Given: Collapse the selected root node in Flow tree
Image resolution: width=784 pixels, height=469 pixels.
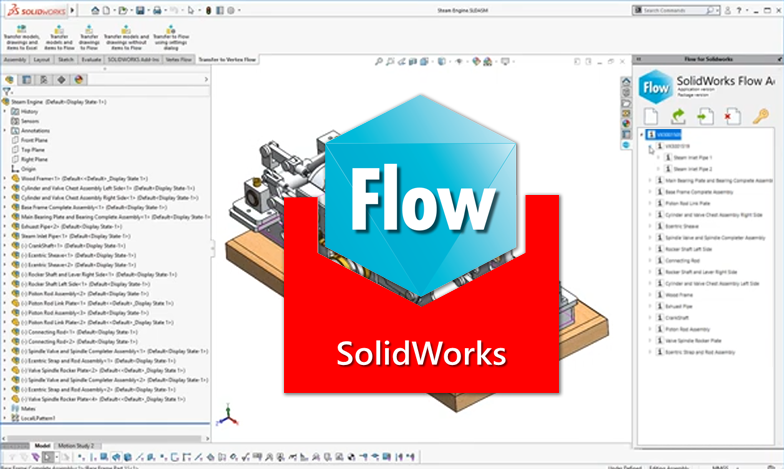Looking at the screenshot, I should 642,134.
